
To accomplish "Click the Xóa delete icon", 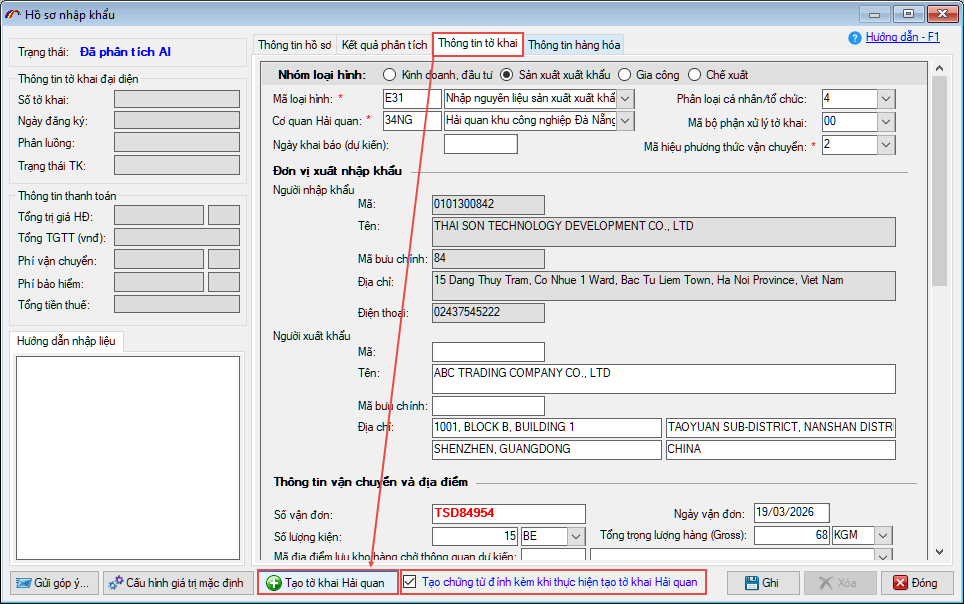I will (x=825, y=583).
